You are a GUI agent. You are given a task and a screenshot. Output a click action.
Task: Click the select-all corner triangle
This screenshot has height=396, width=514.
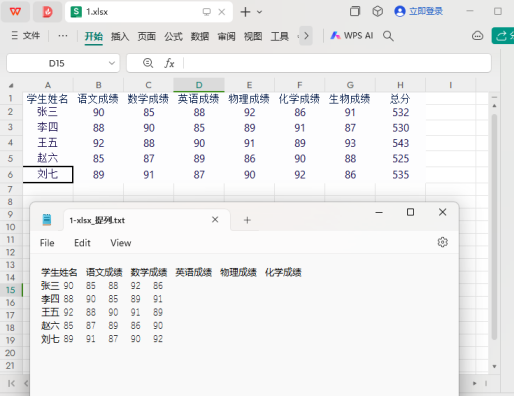tap(11, 86)
